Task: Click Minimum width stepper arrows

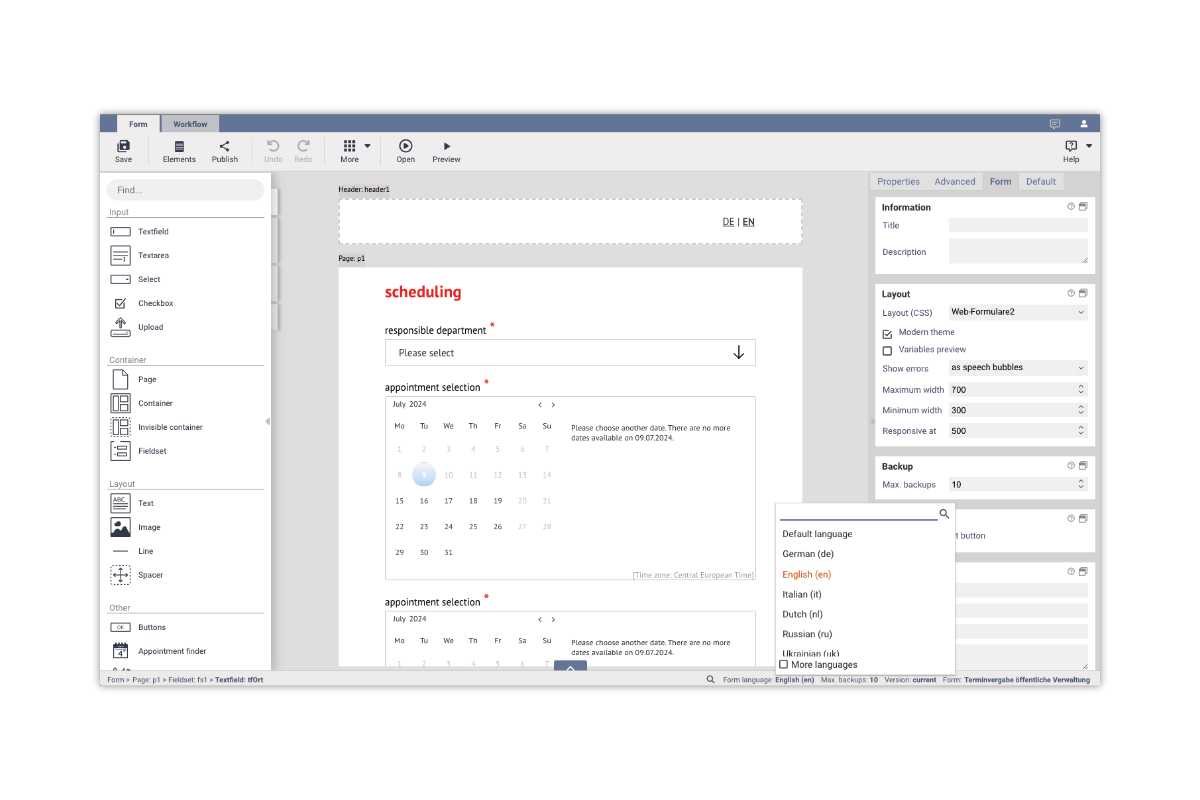Action: pos(1081,410)
